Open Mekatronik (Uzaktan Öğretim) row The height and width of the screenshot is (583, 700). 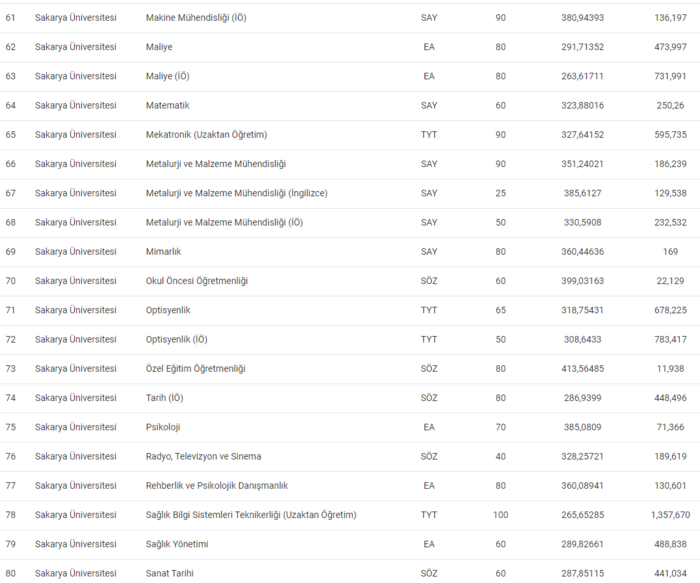click(206, 135)
